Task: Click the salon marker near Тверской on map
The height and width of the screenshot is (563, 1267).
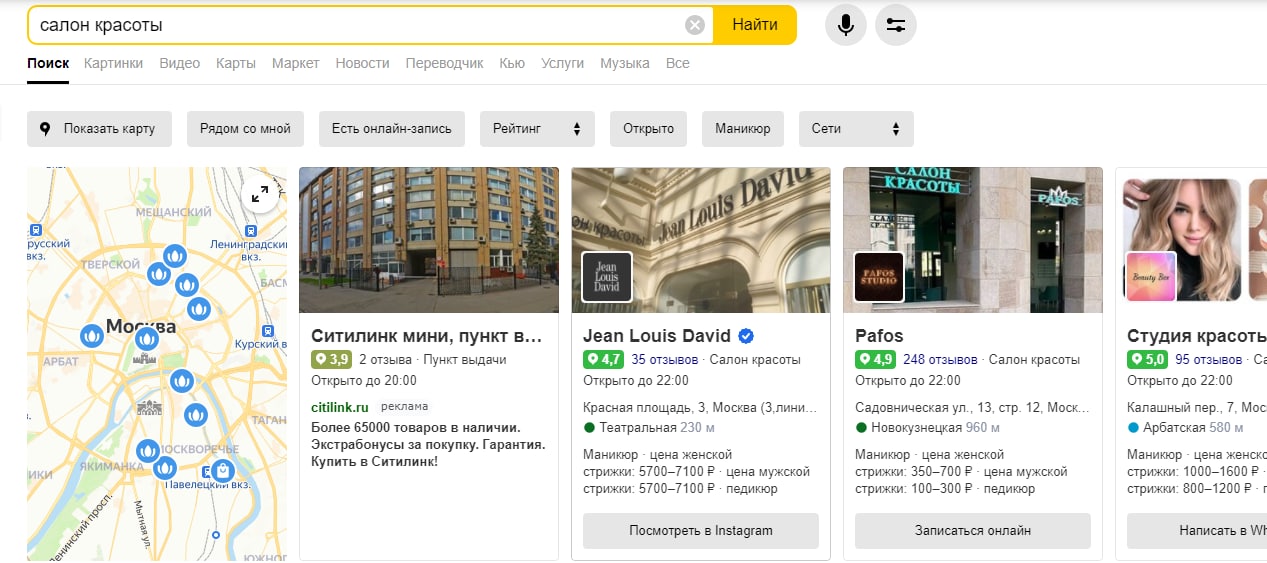Action: pyautogui.click(x=158, y=273)
